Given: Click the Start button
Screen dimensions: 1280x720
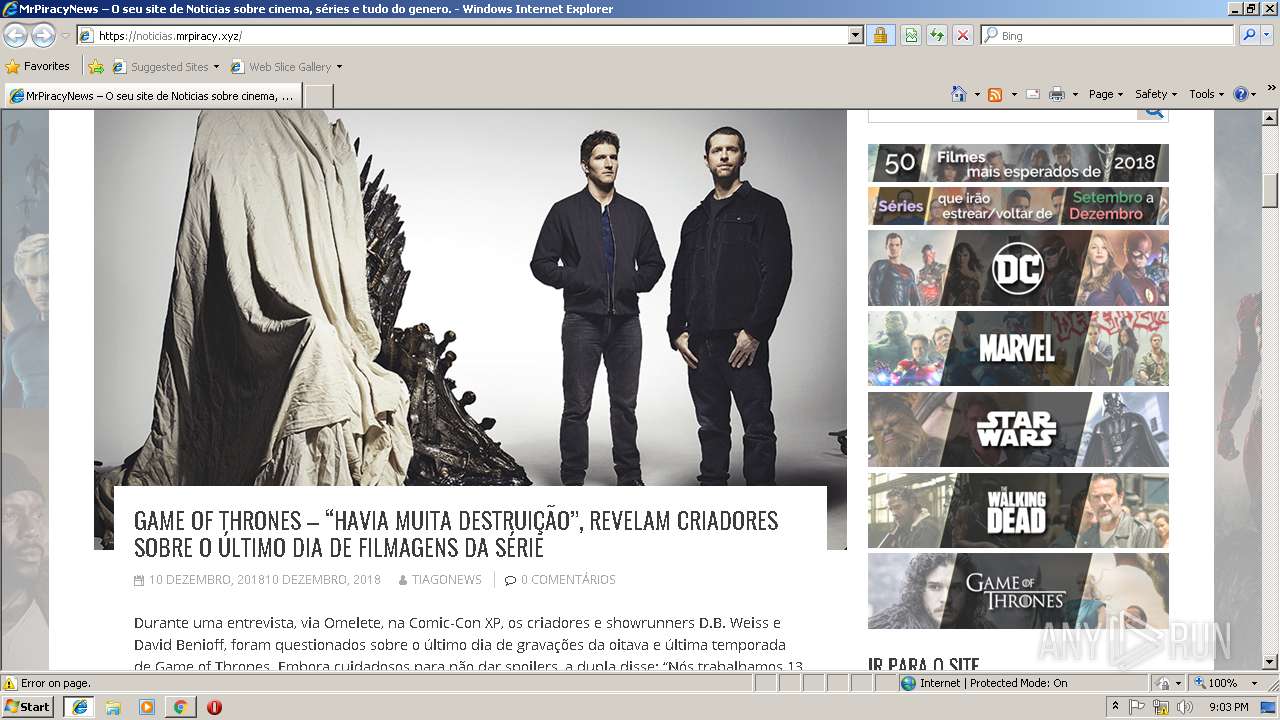Looking at the screenshot, I should click(x=28, y=706).
